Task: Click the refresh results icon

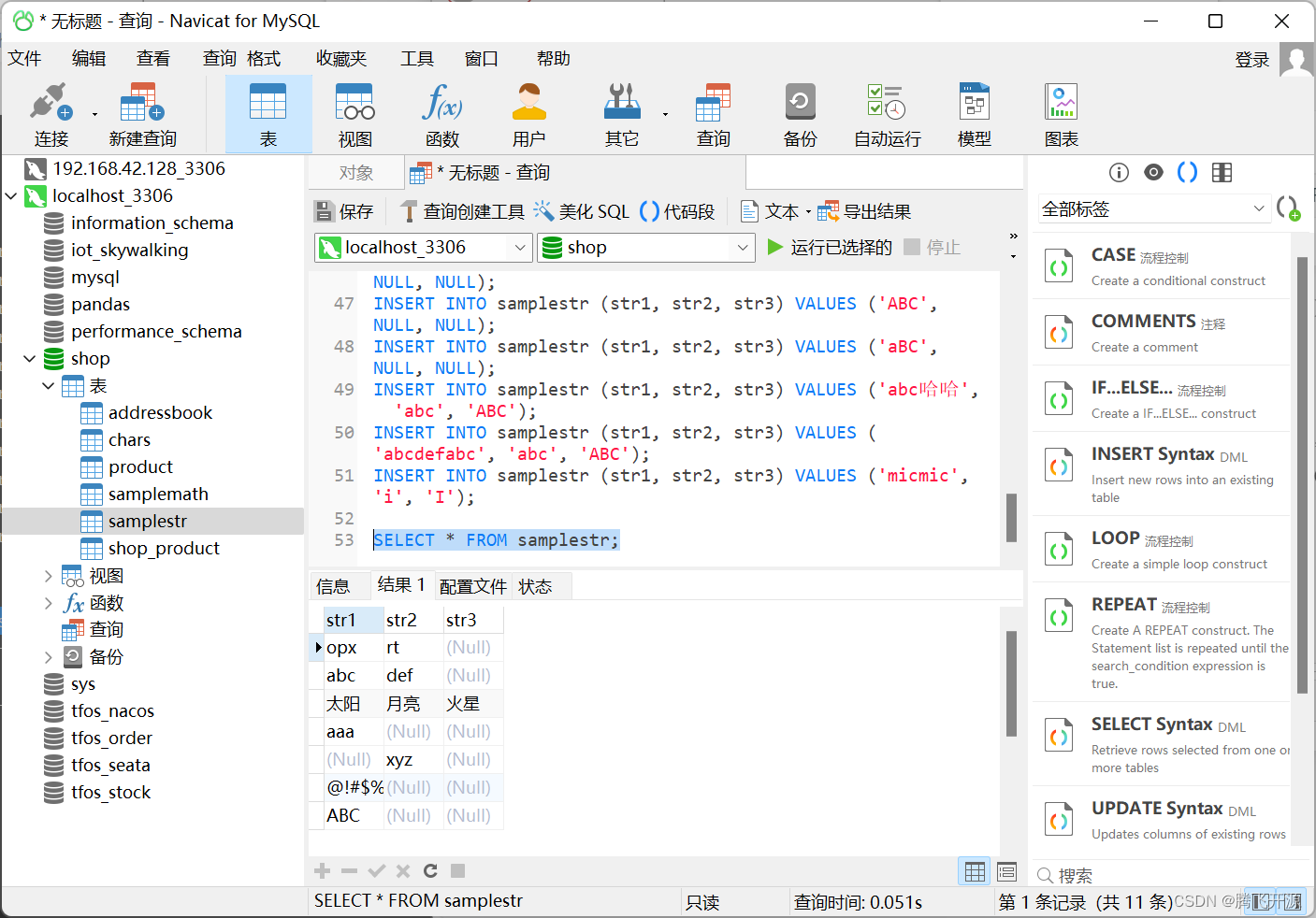Action: pos(430,871)
